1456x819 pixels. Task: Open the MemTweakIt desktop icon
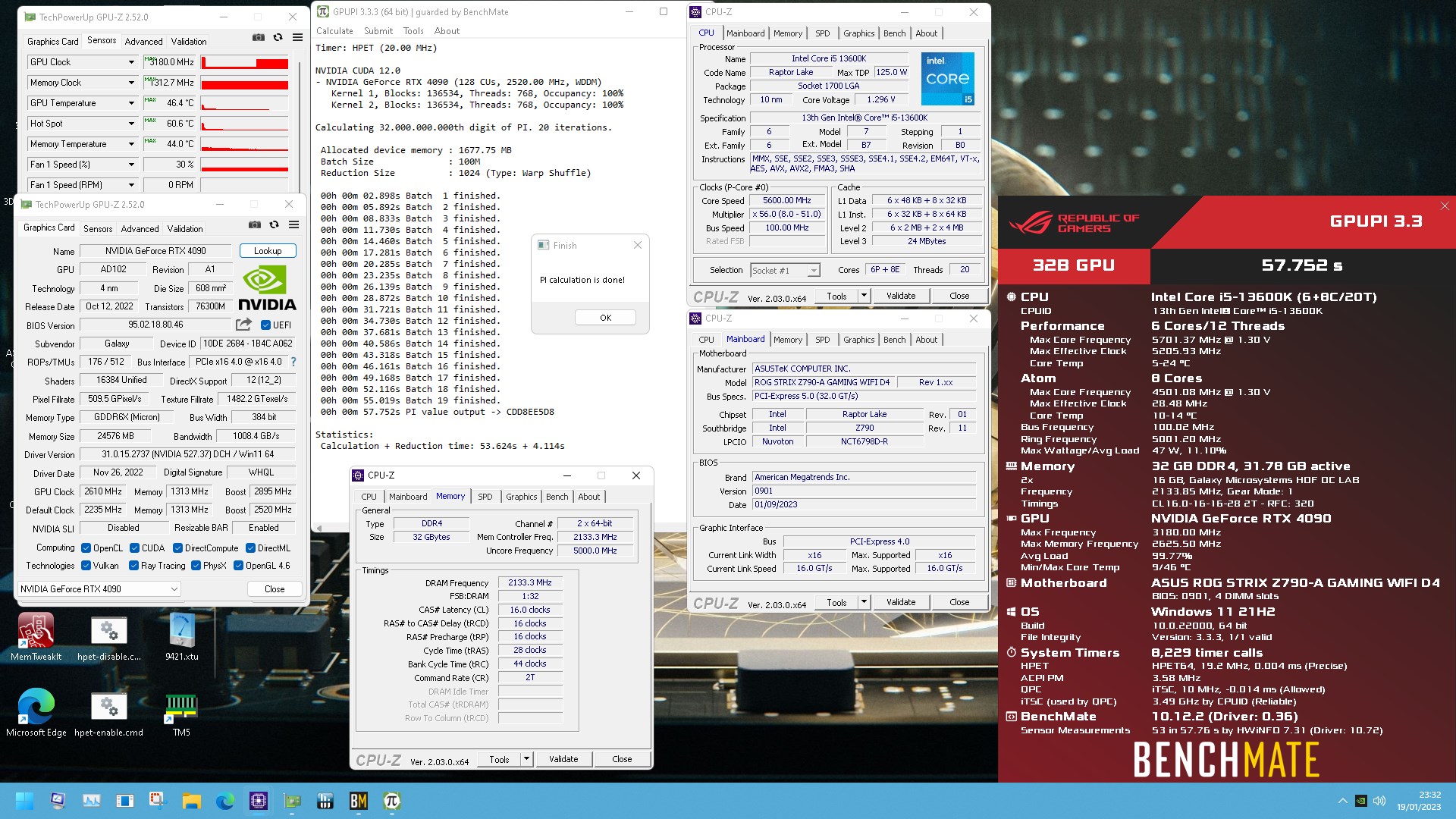36,638
